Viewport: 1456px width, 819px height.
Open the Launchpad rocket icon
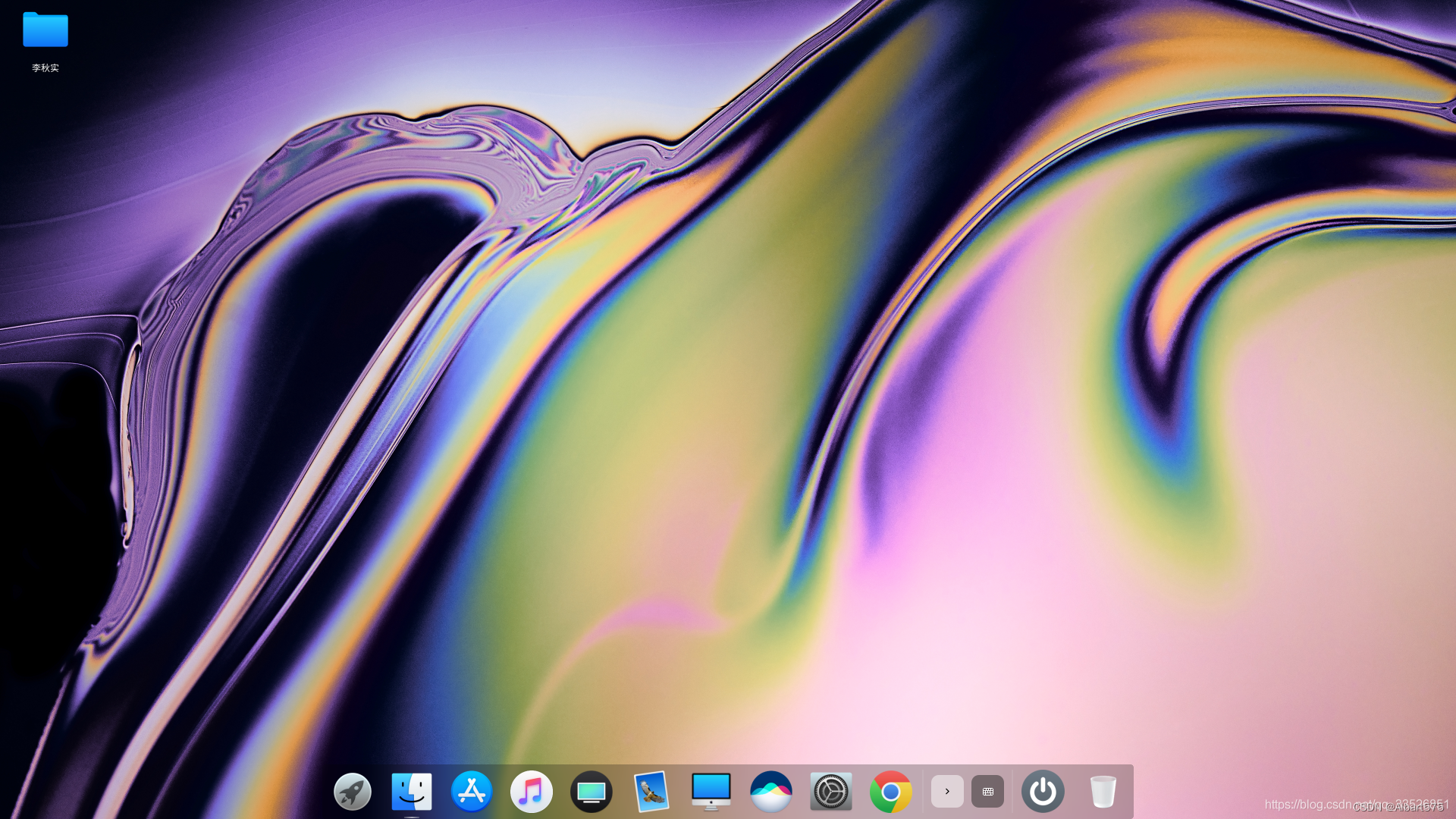353,792
